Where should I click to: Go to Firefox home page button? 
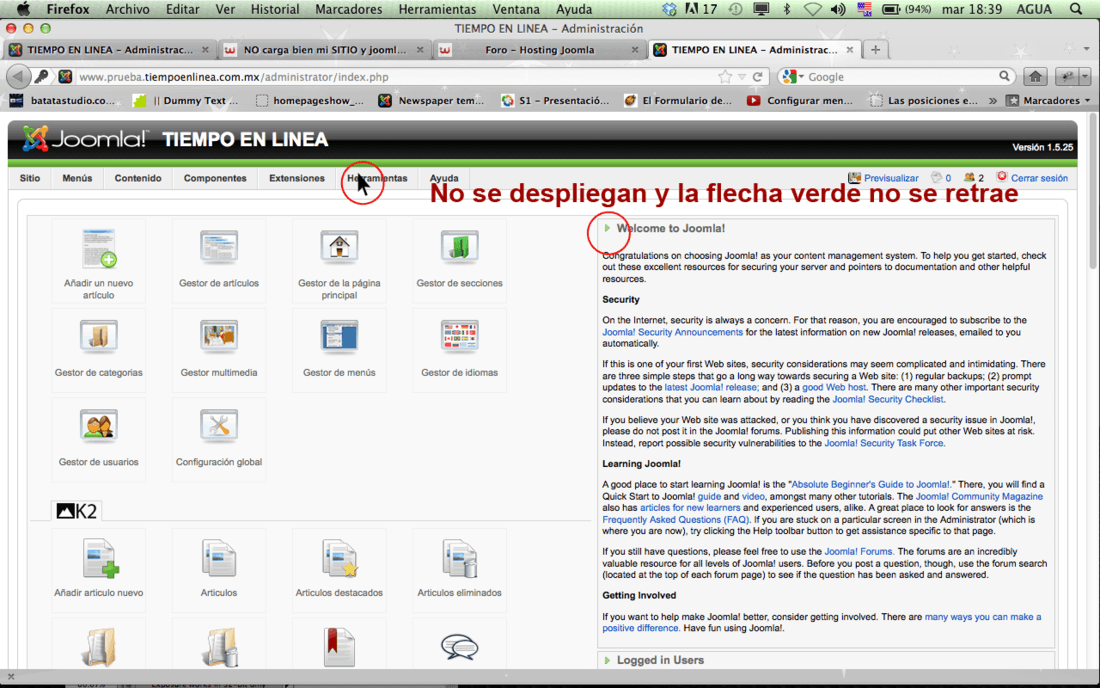[x=1035, y=76]
